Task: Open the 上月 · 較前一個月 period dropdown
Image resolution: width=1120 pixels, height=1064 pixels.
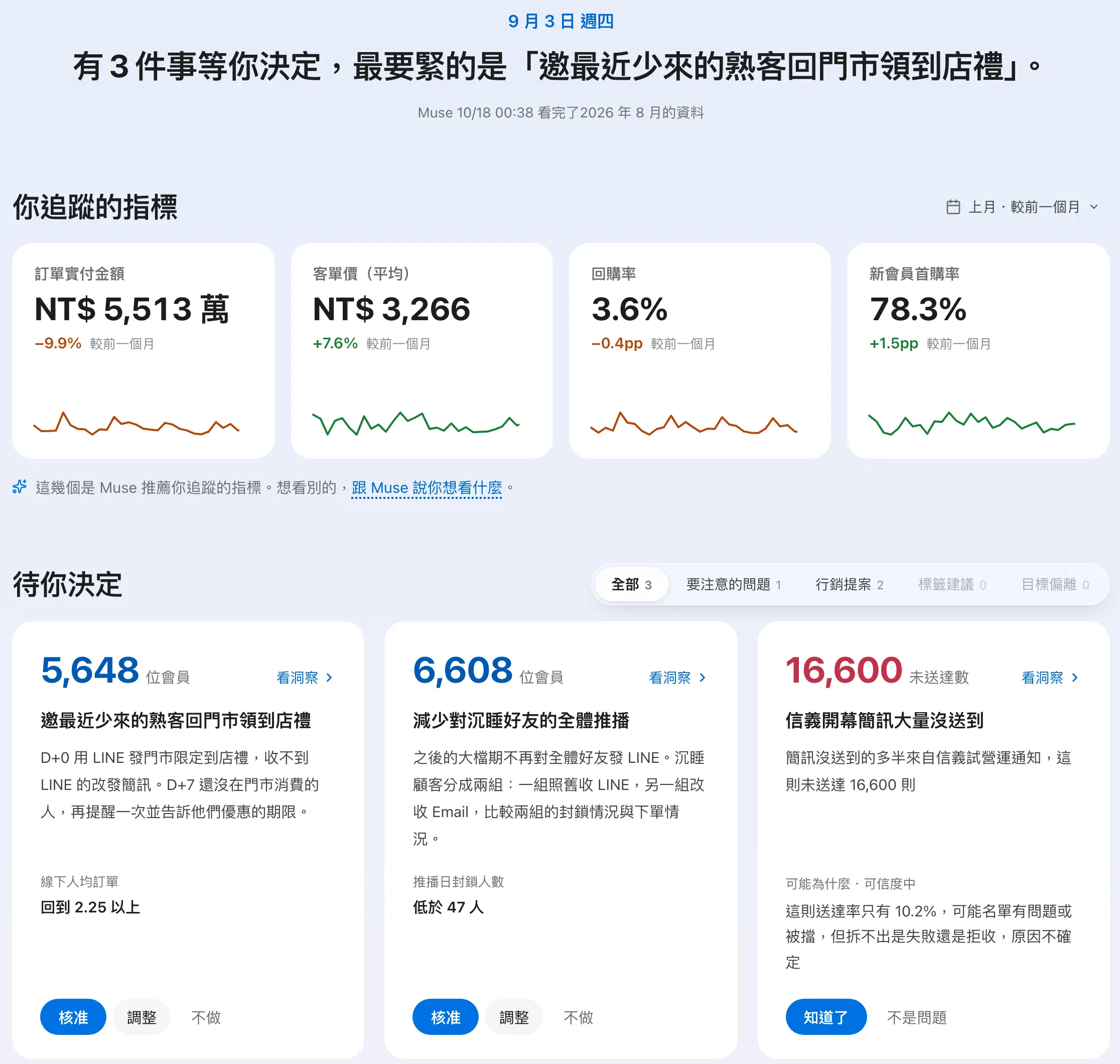Action: [1023, 207]
